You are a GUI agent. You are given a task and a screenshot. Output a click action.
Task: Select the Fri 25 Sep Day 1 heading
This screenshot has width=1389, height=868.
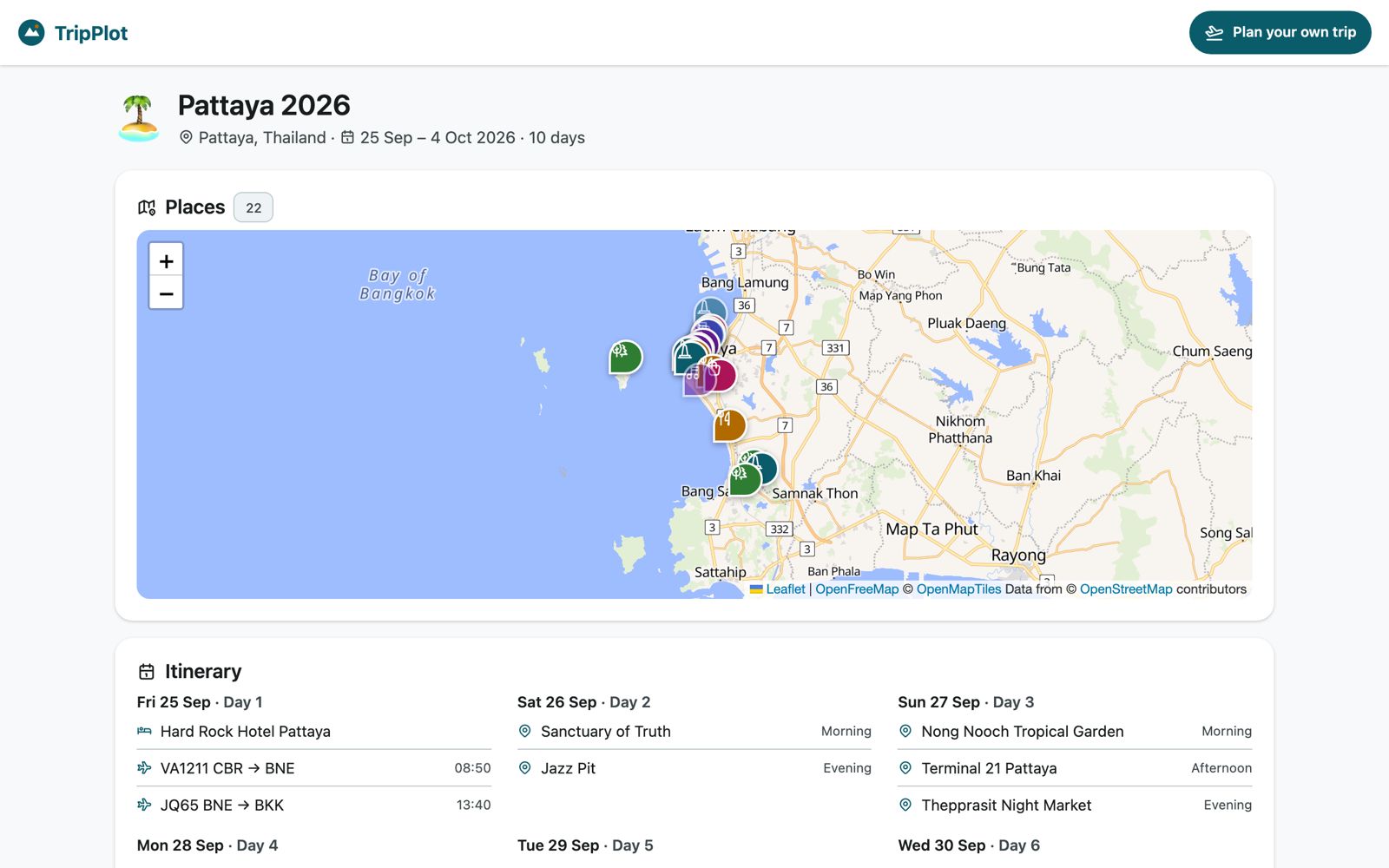[x=200, y=702]
